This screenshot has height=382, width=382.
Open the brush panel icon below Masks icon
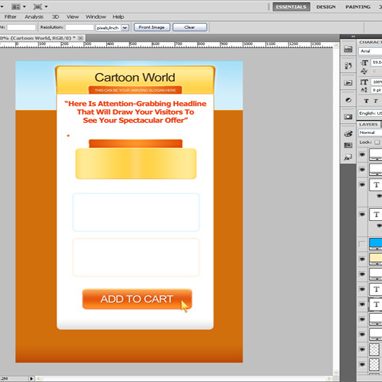[x=348, y=134]
